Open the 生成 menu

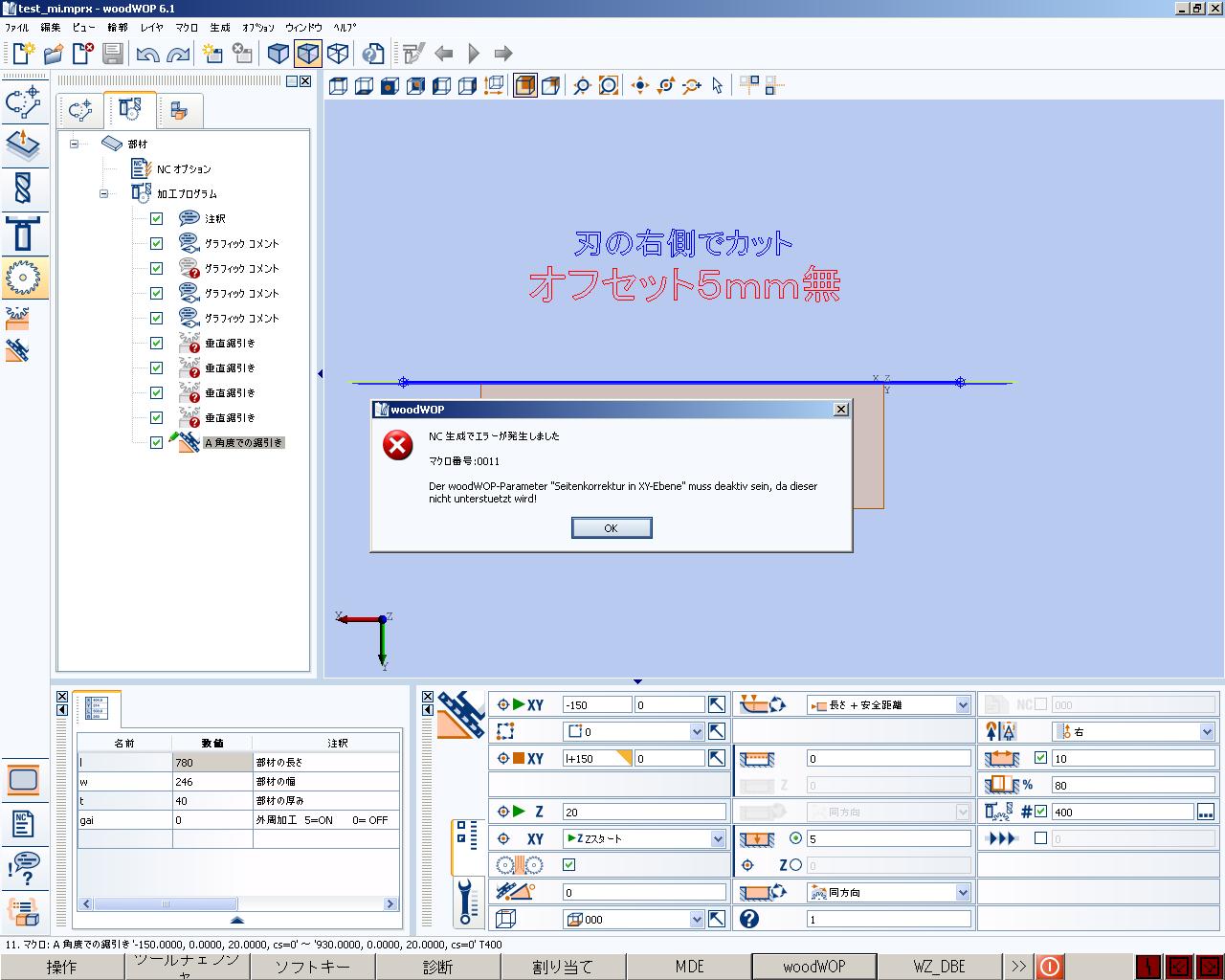[220, 28]
